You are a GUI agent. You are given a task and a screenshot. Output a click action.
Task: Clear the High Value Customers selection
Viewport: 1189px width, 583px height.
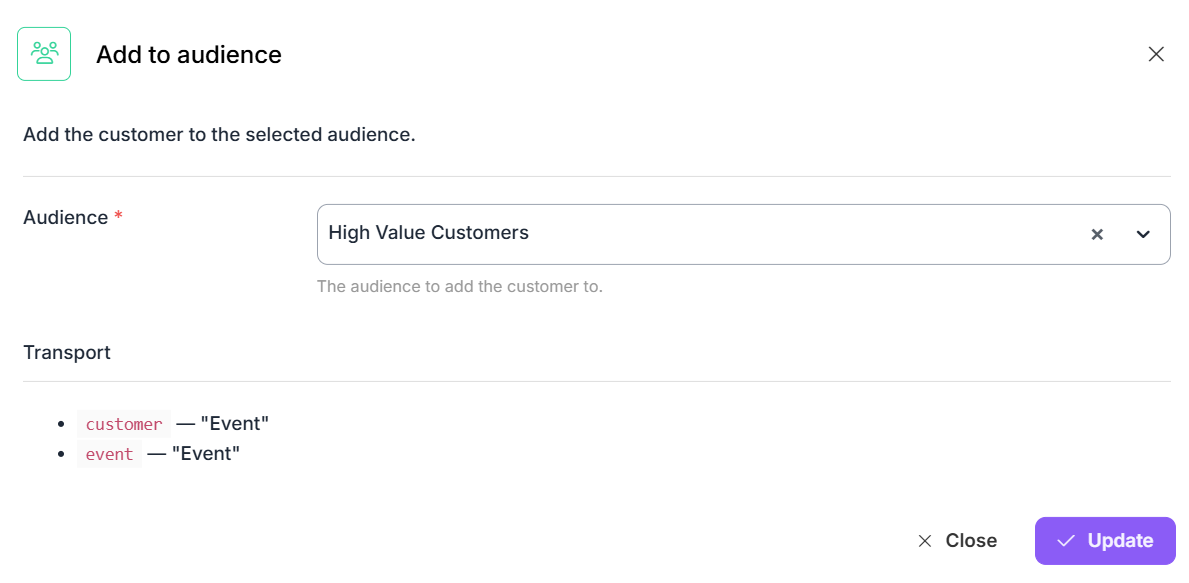[x=1096, y=234]
